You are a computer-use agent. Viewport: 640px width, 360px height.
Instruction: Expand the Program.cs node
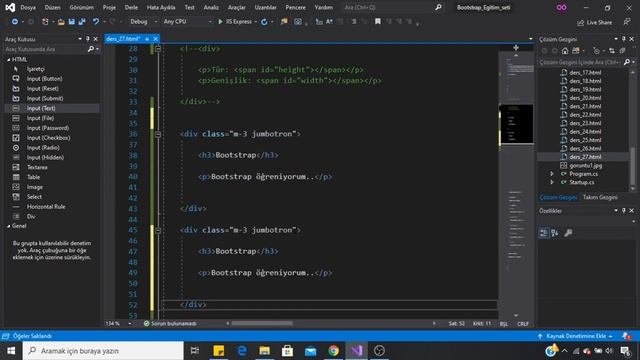pyautogui.click(x=552, y=174)
